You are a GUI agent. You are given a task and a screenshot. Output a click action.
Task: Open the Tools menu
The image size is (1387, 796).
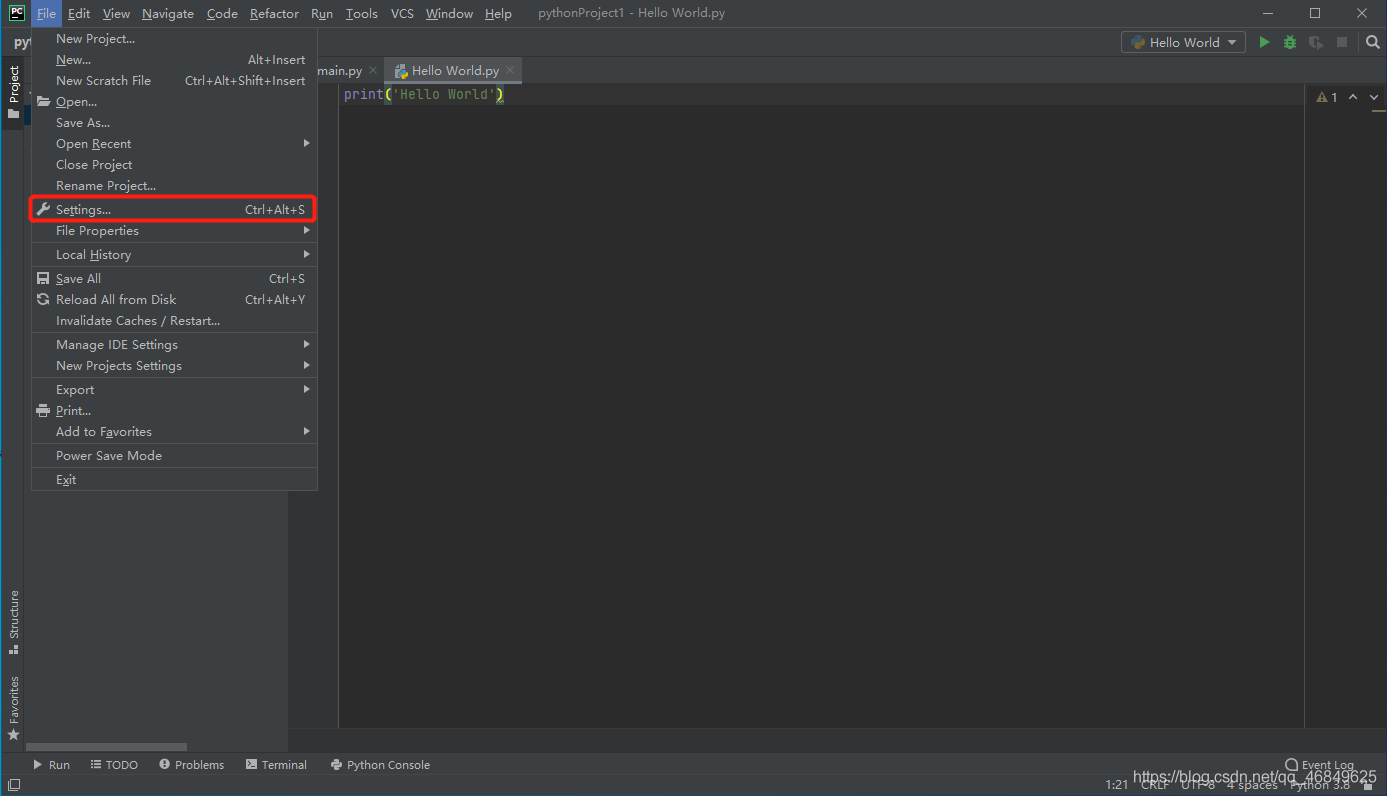362,13
